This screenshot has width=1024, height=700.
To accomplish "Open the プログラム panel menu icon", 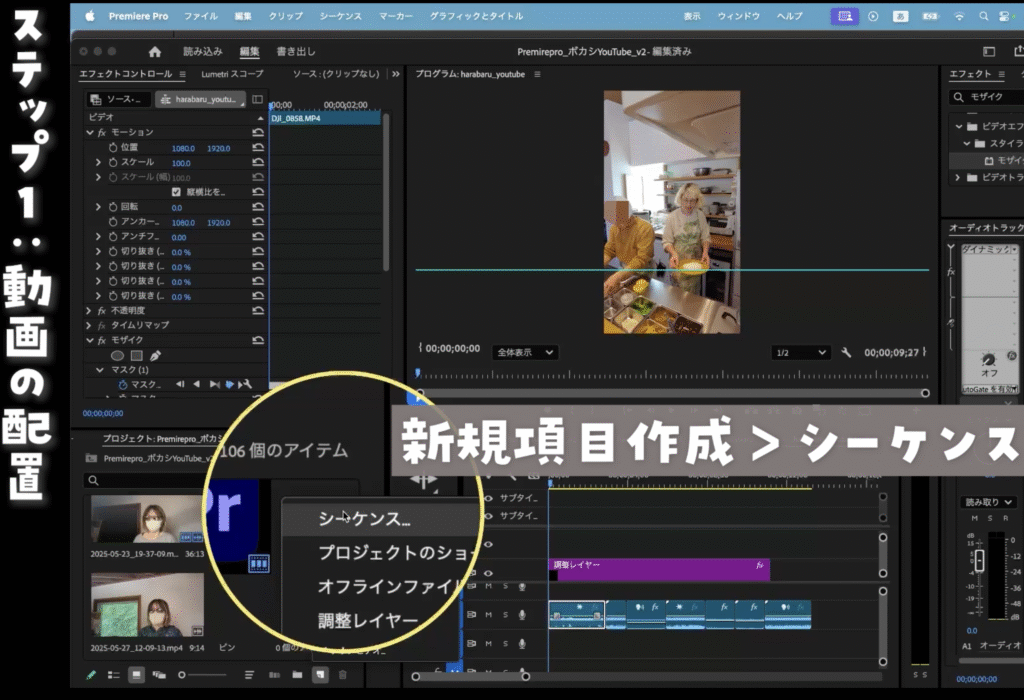I will (x=537, y=74).
